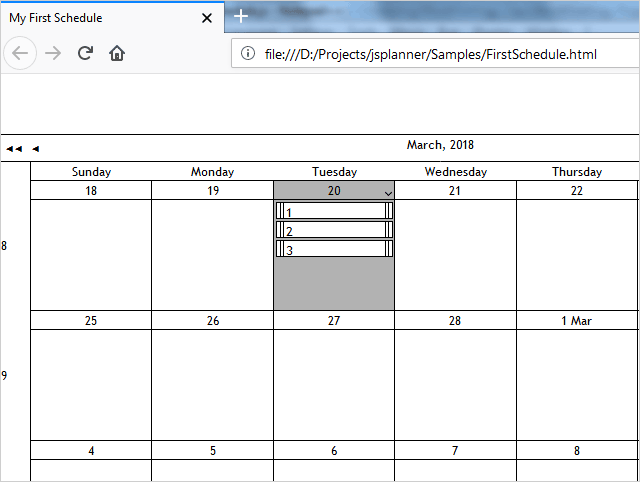Select calendar item 3 on Tuesday 20

click(x=334, y=249)
